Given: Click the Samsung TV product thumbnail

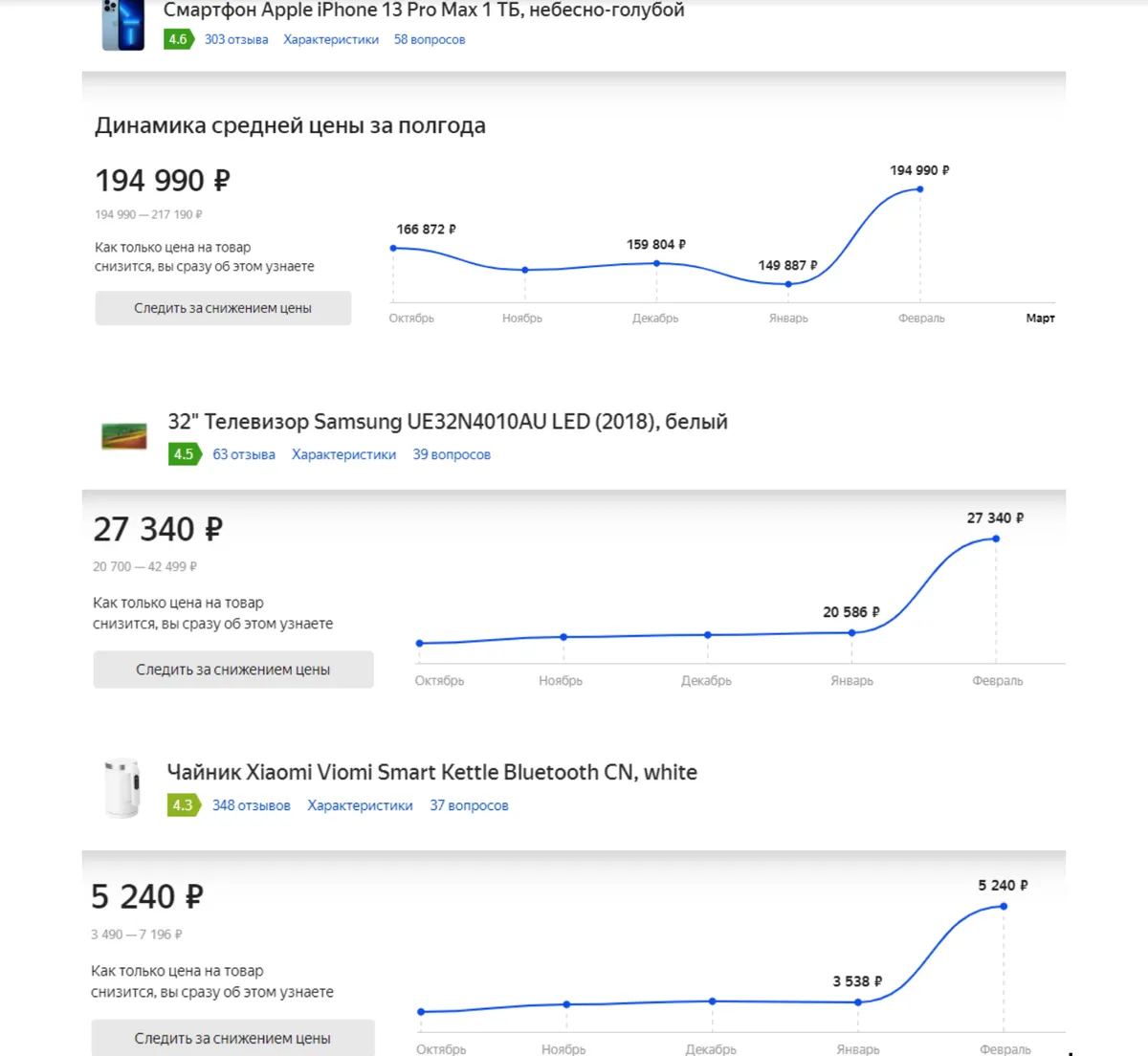Looking at the screenshot, I should pos(124,437).
